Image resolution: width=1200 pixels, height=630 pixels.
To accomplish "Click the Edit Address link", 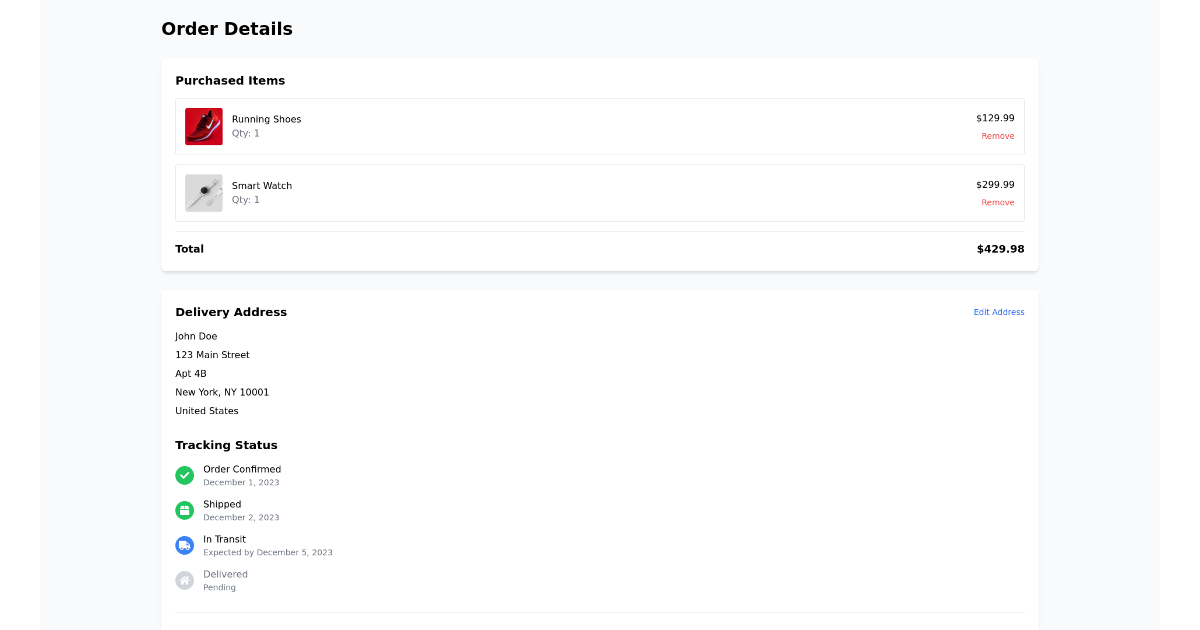I will click(x=999, y=311).
